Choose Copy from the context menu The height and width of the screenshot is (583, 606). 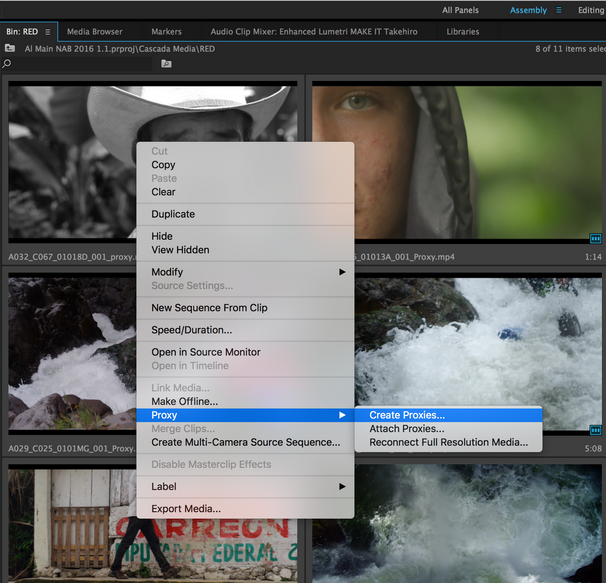point(245,165)
